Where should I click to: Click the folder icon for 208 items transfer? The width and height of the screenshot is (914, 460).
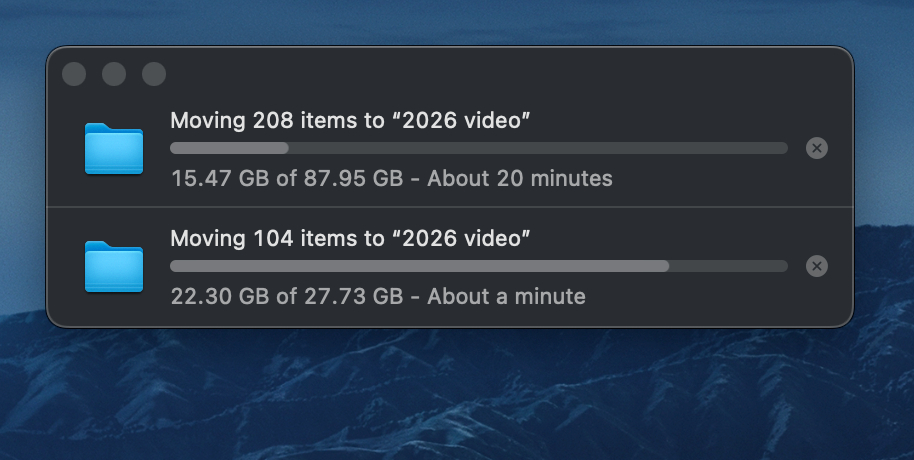click(x=114, y=149)
